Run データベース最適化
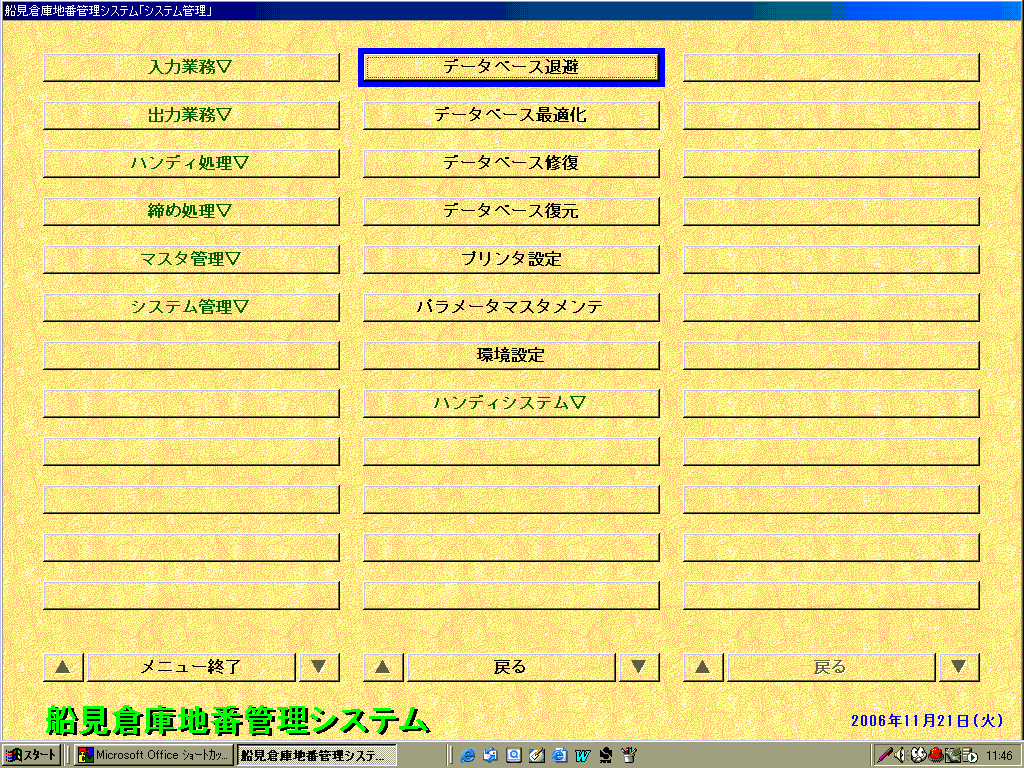Image resolution: width=1024 pixels, height=768 pixels. tap(511, 115)
